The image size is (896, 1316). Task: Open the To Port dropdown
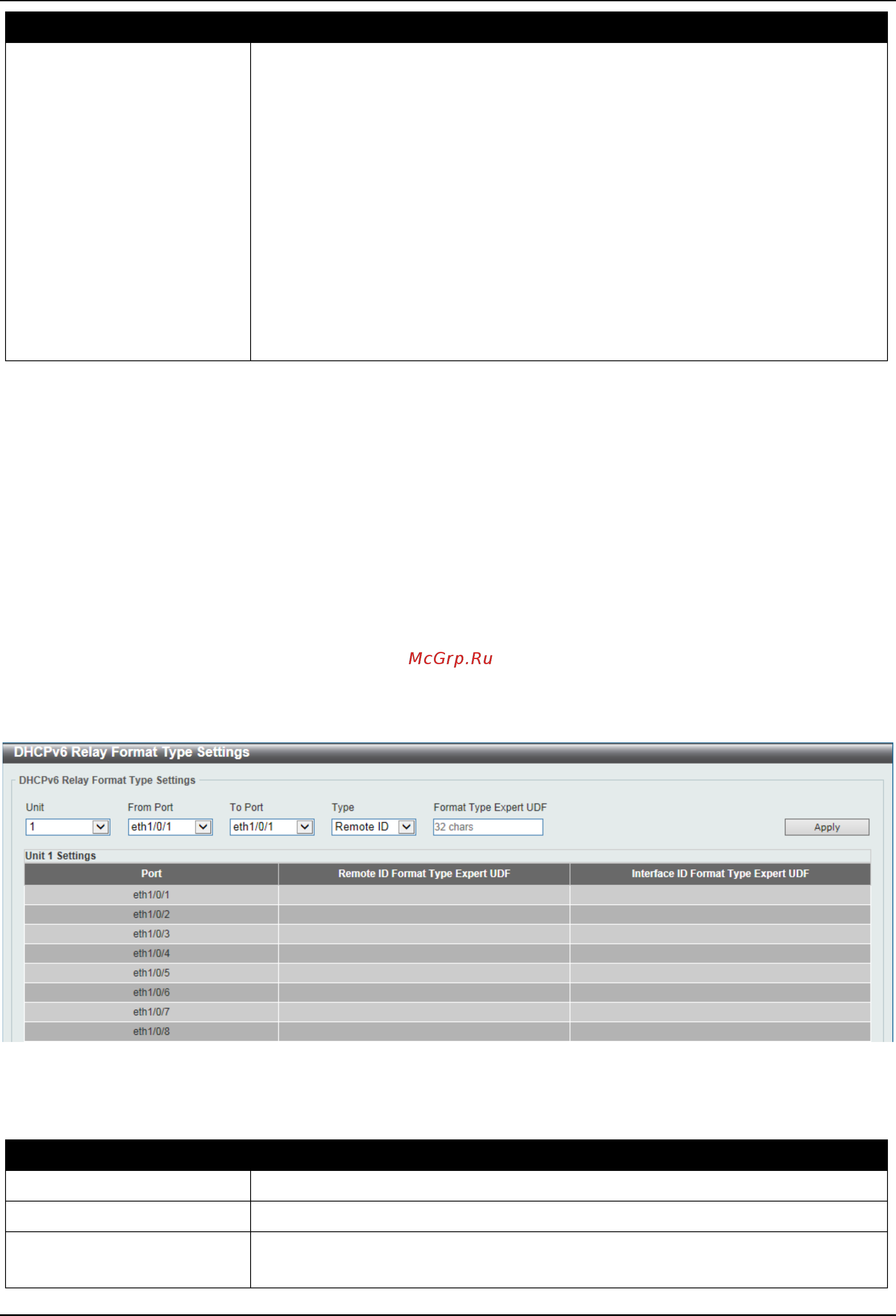tap(272, 827)
